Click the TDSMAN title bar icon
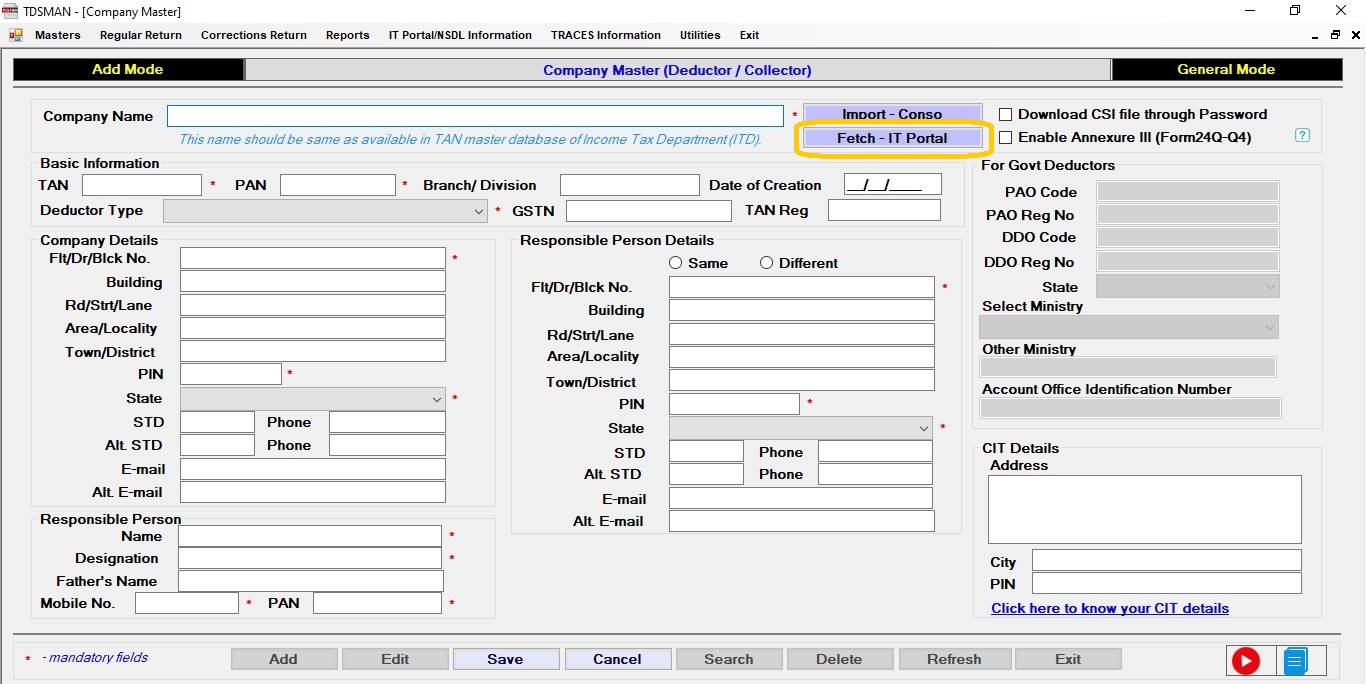 11,11
